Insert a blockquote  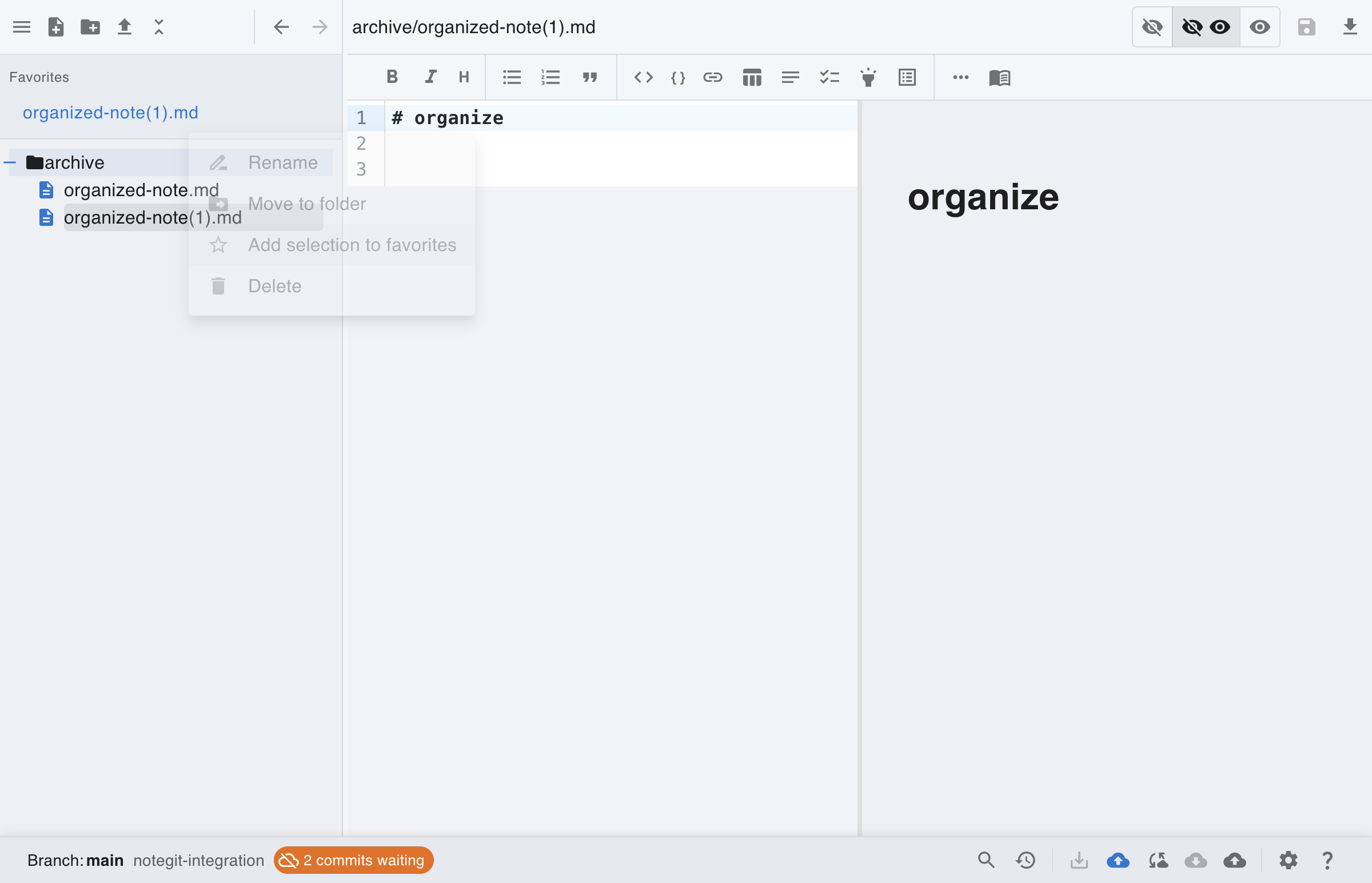590,77
